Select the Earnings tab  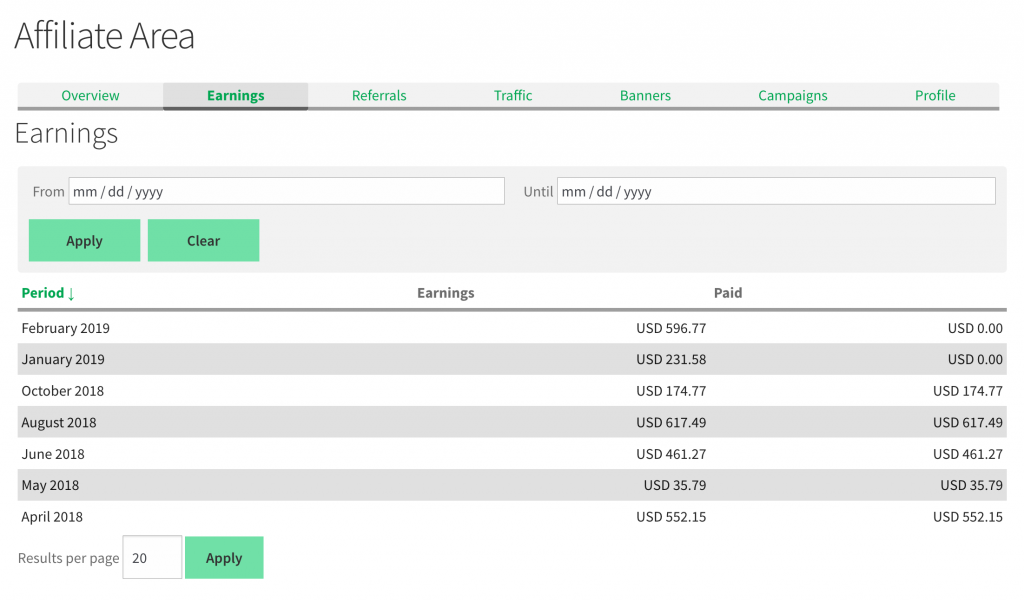[236, 95]
